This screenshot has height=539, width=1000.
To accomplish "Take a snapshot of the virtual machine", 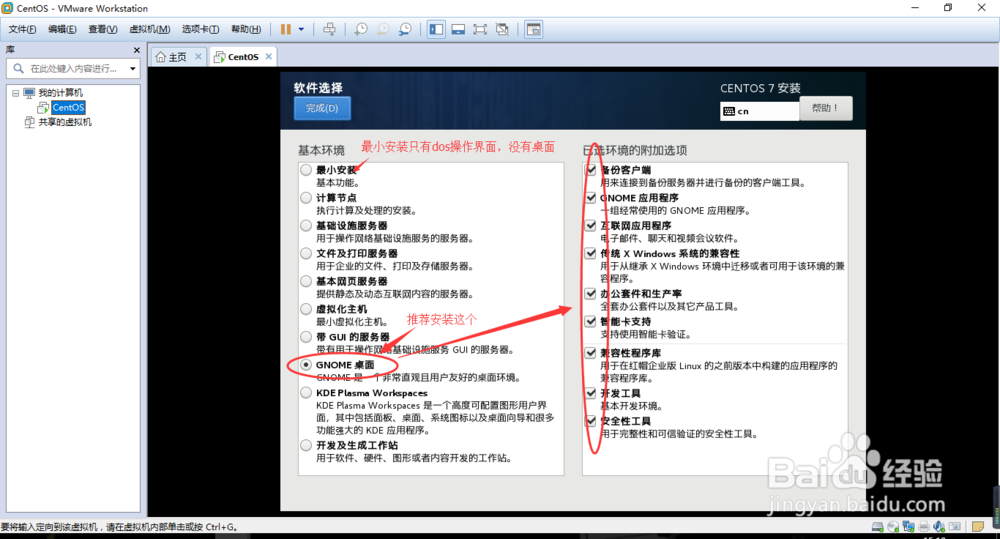I will 361,29.
